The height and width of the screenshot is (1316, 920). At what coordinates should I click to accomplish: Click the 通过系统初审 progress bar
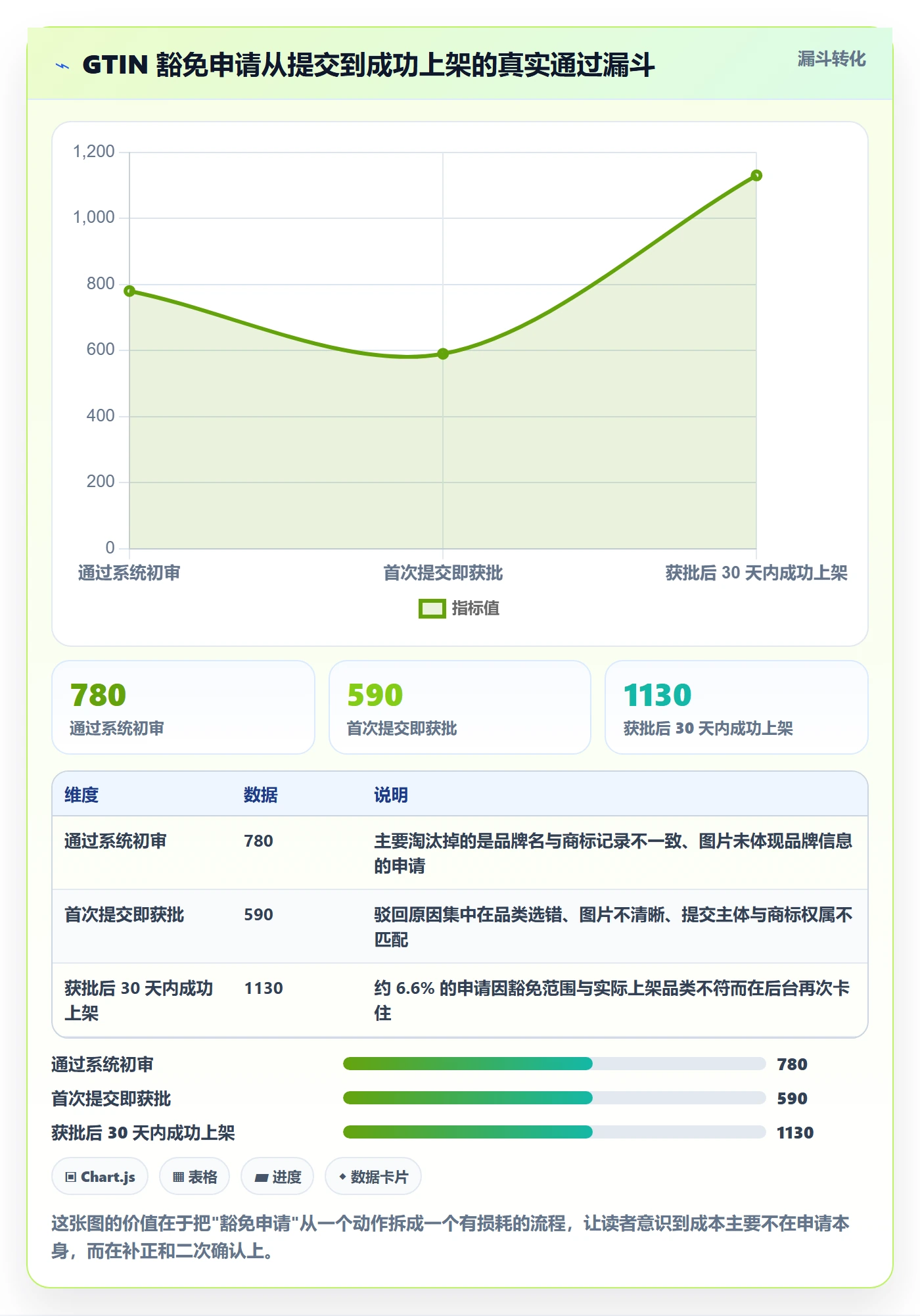click(554, 1064)
